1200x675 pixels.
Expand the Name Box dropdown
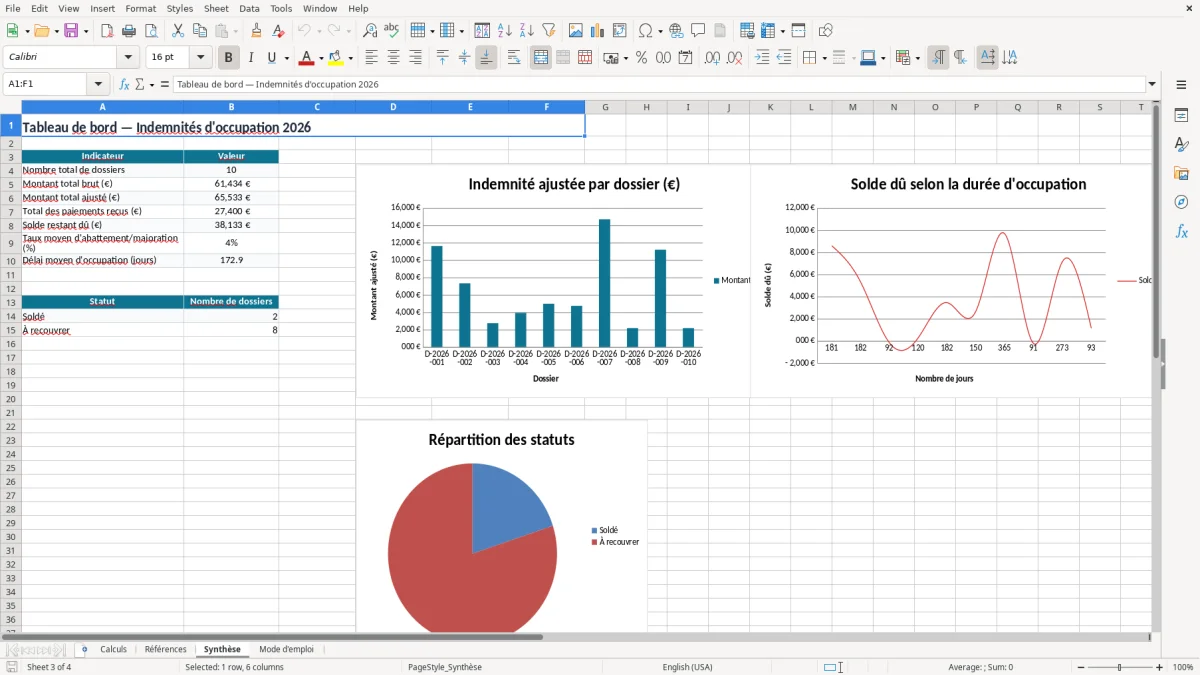(x=98, y=84)
